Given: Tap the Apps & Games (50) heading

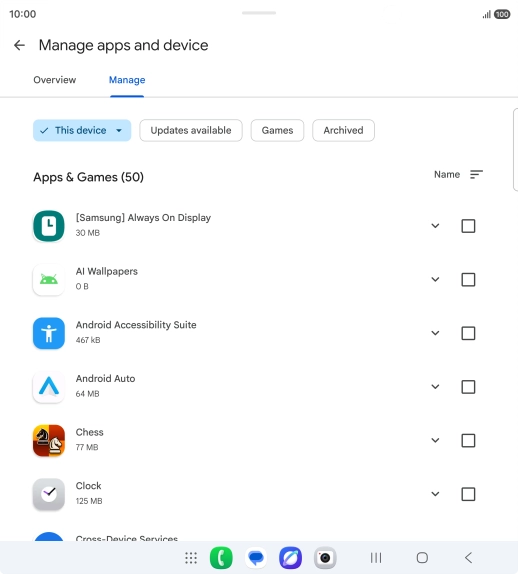Looking at the screenshot, I should (88, 177).
